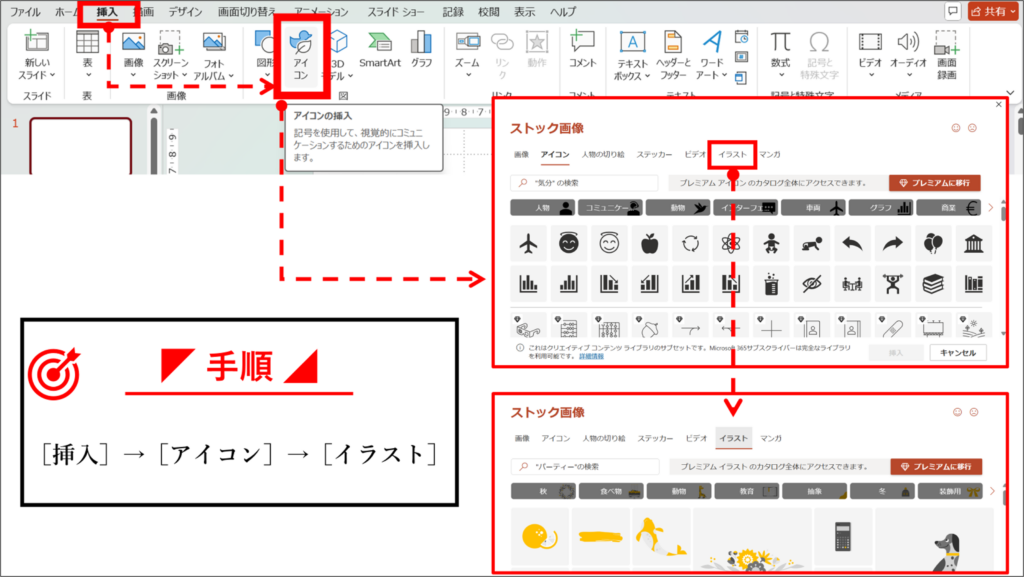Click inside the '気分' search field
The width and height of the screenshot is (1024, 577).
(584, 182)
